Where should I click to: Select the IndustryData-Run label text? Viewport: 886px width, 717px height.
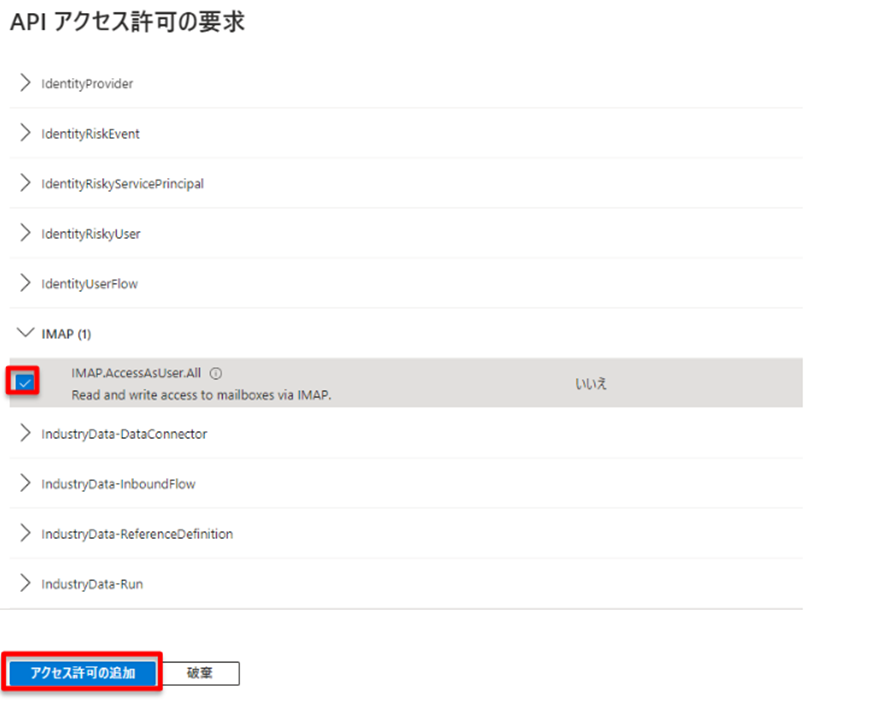[92, 584]
